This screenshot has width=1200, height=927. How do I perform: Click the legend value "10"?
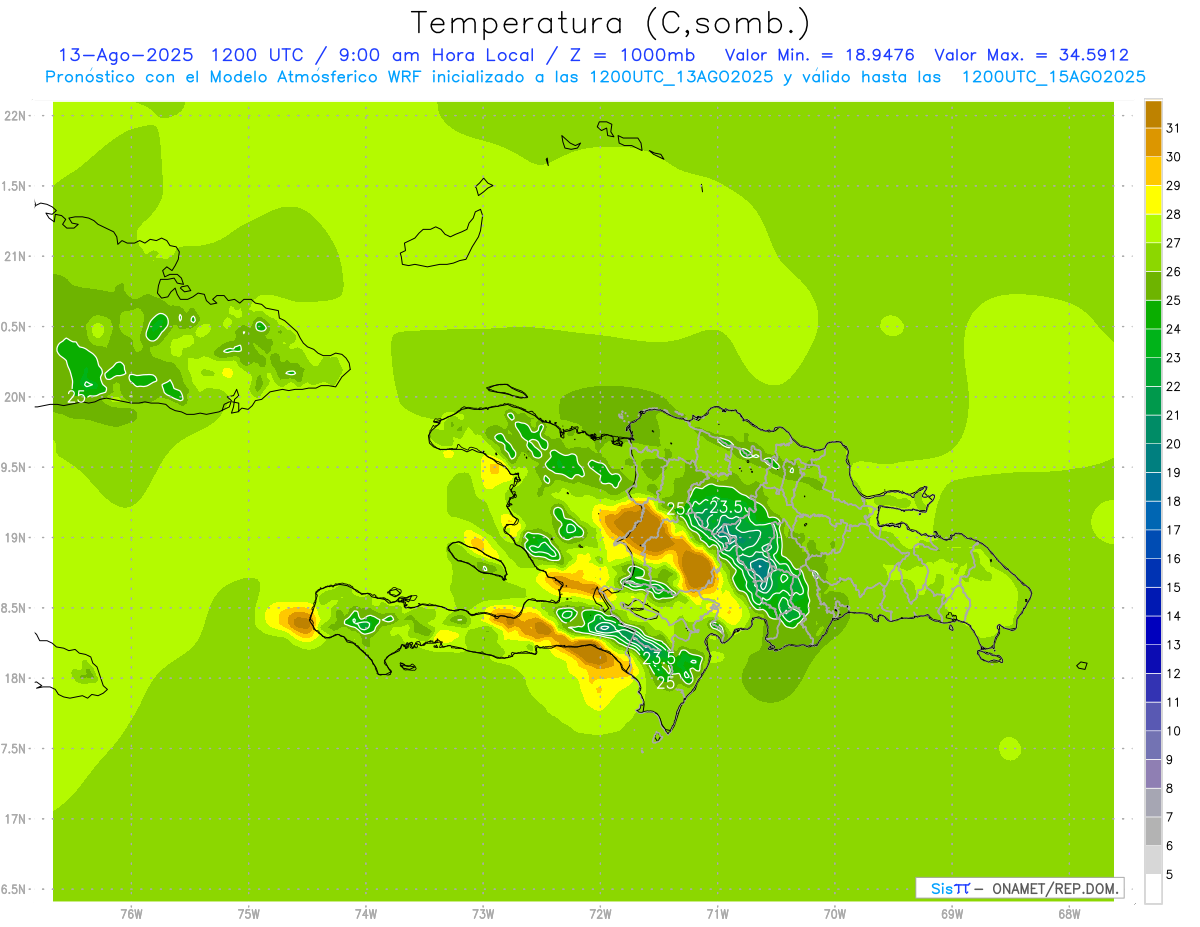tap(1174, 731)
